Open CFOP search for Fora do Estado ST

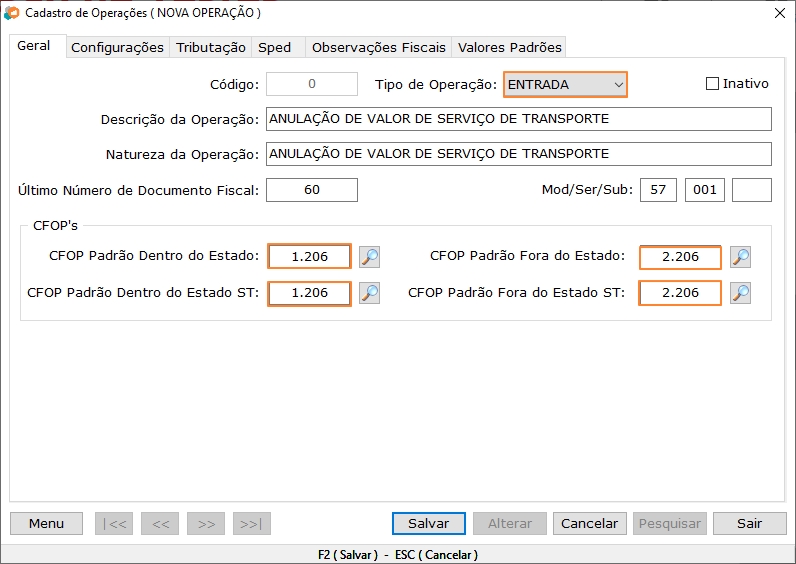click(741, 293)
